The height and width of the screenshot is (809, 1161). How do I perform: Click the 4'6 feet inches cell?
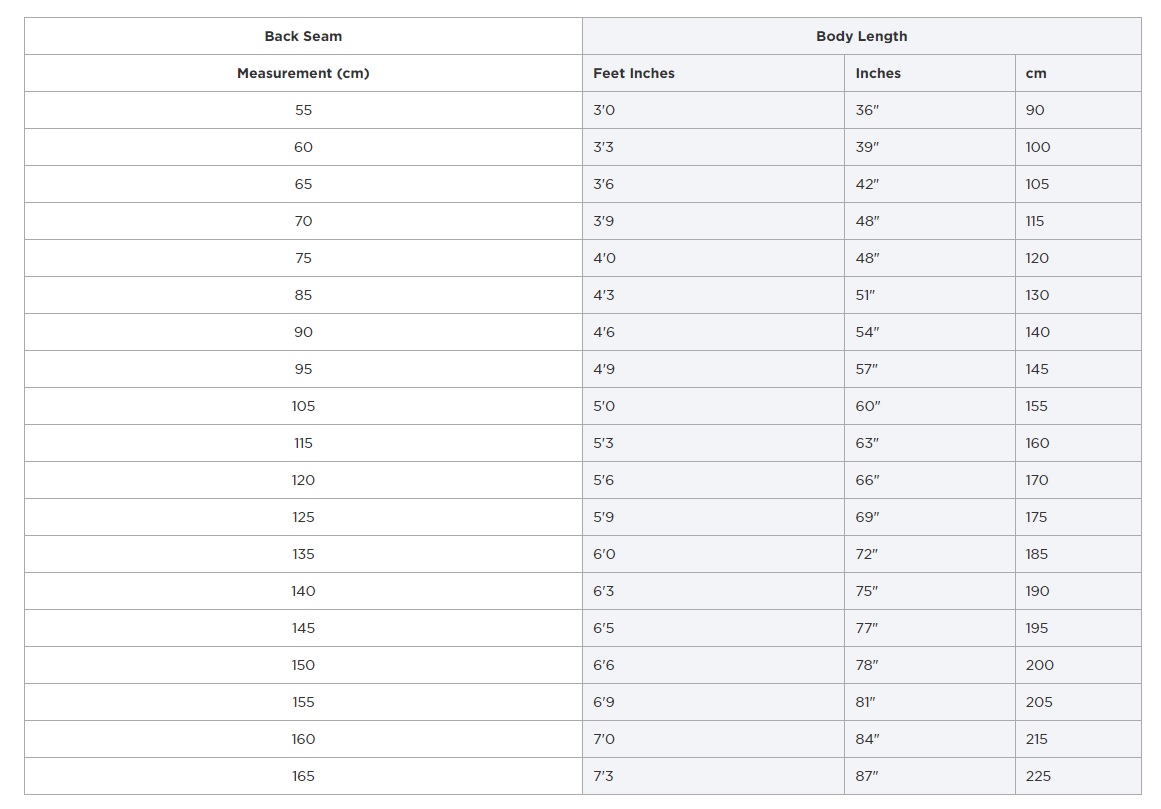point(714,332)
